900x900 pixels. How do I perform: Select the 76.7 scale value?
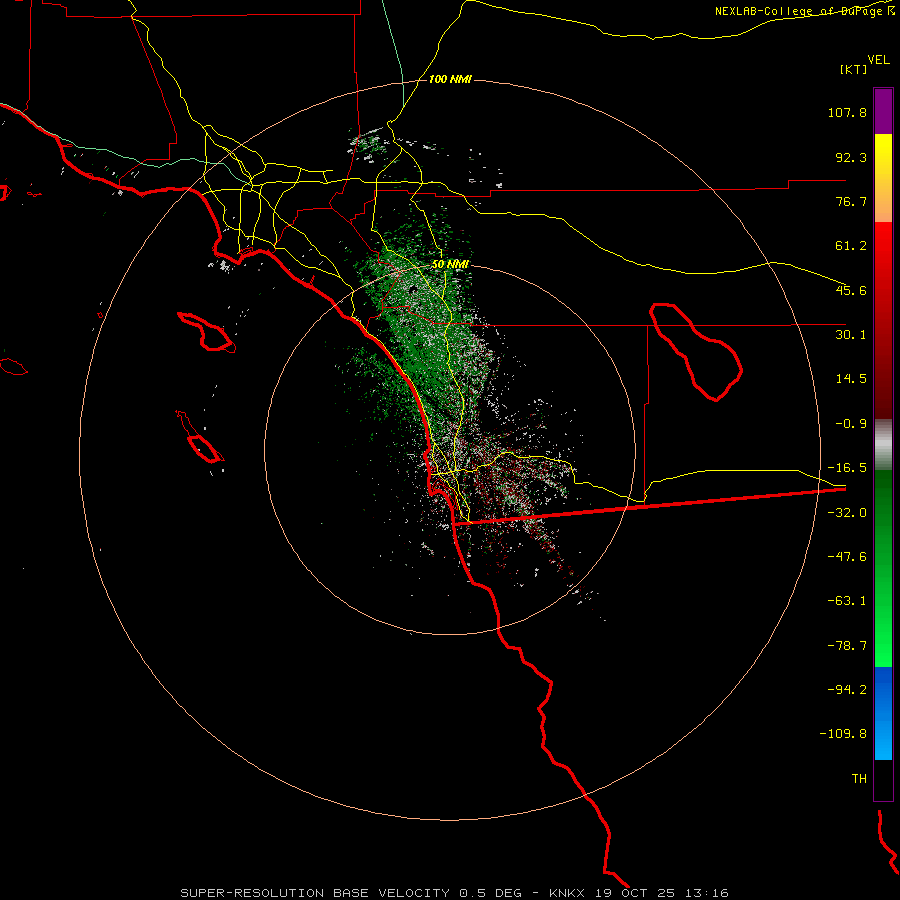851,201
